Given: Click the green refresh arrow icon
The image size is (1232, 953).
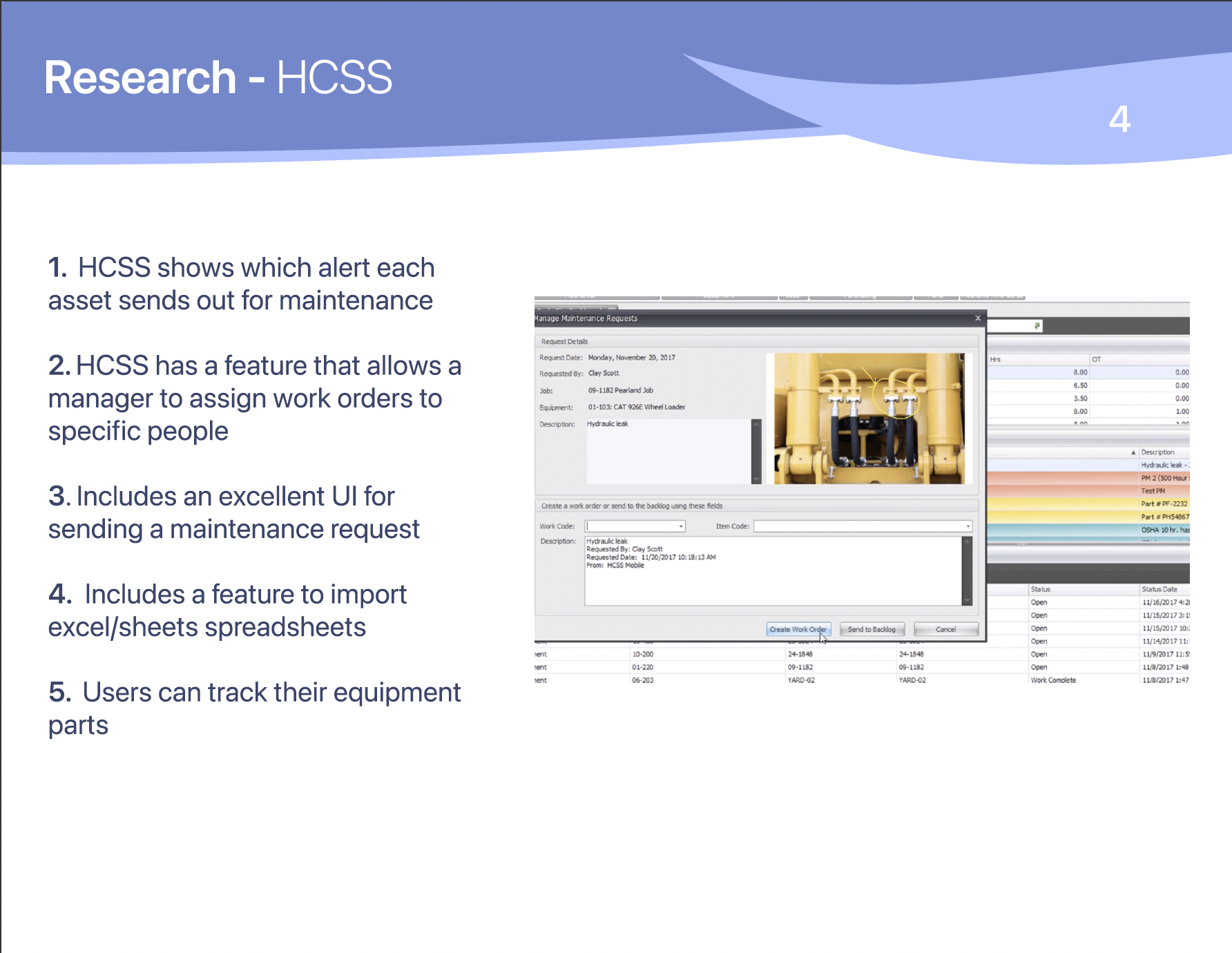Looking at the screenshot, I should coord(1037,325).
